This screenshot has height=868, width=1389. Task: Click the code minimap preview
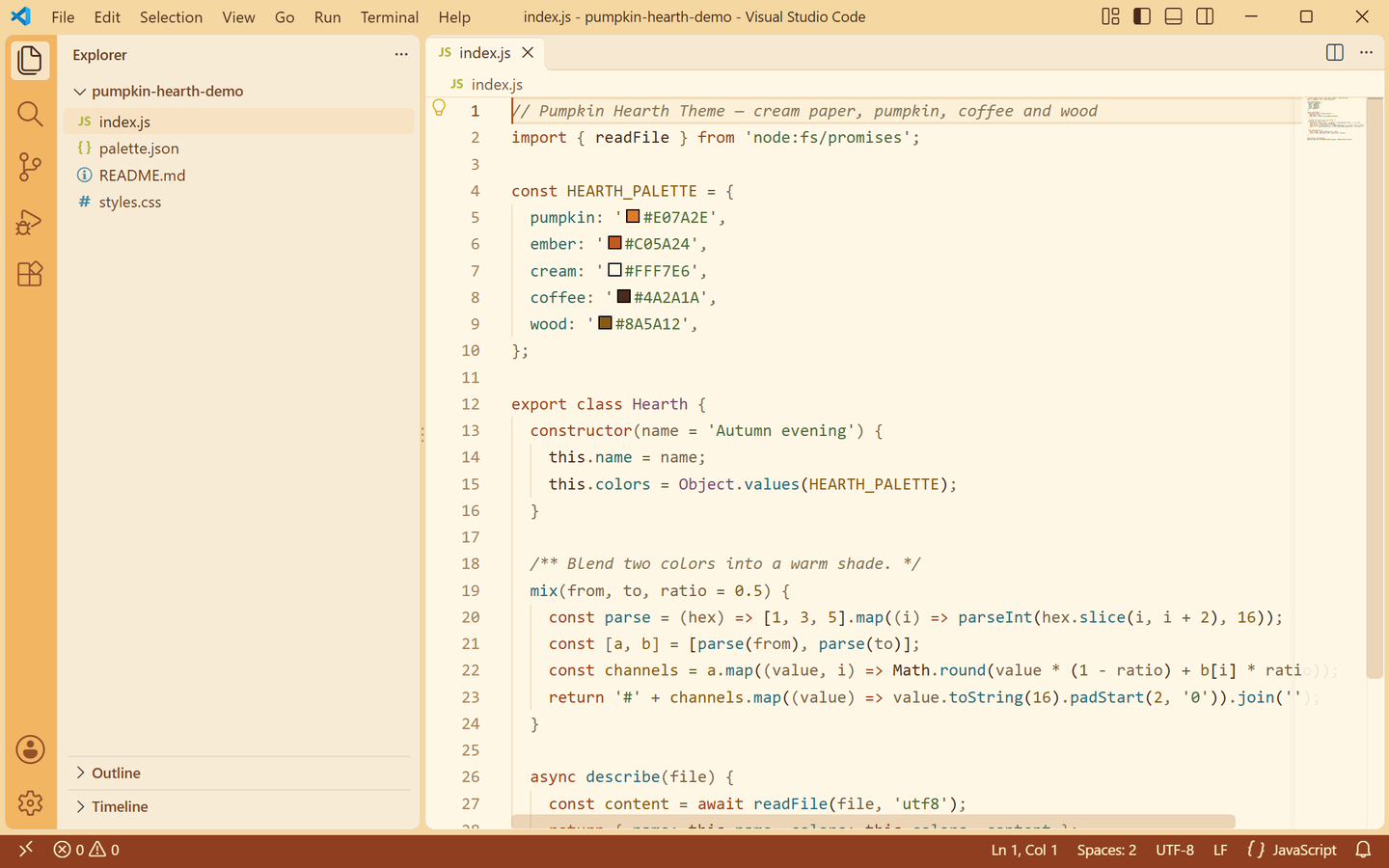pos(1334,120)
